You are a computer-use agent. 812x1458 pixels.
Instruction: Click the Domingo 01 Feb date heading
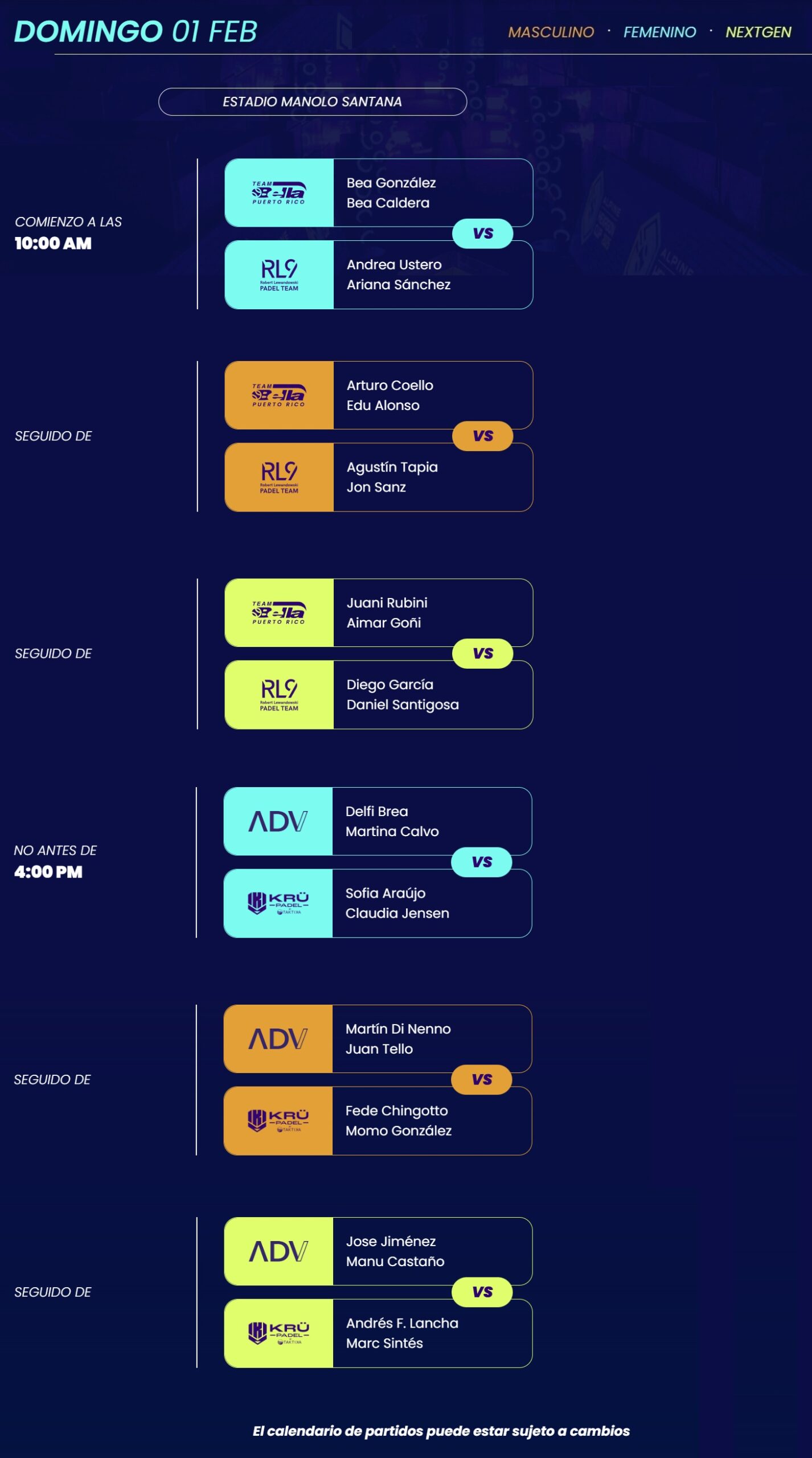click(136, 31)
